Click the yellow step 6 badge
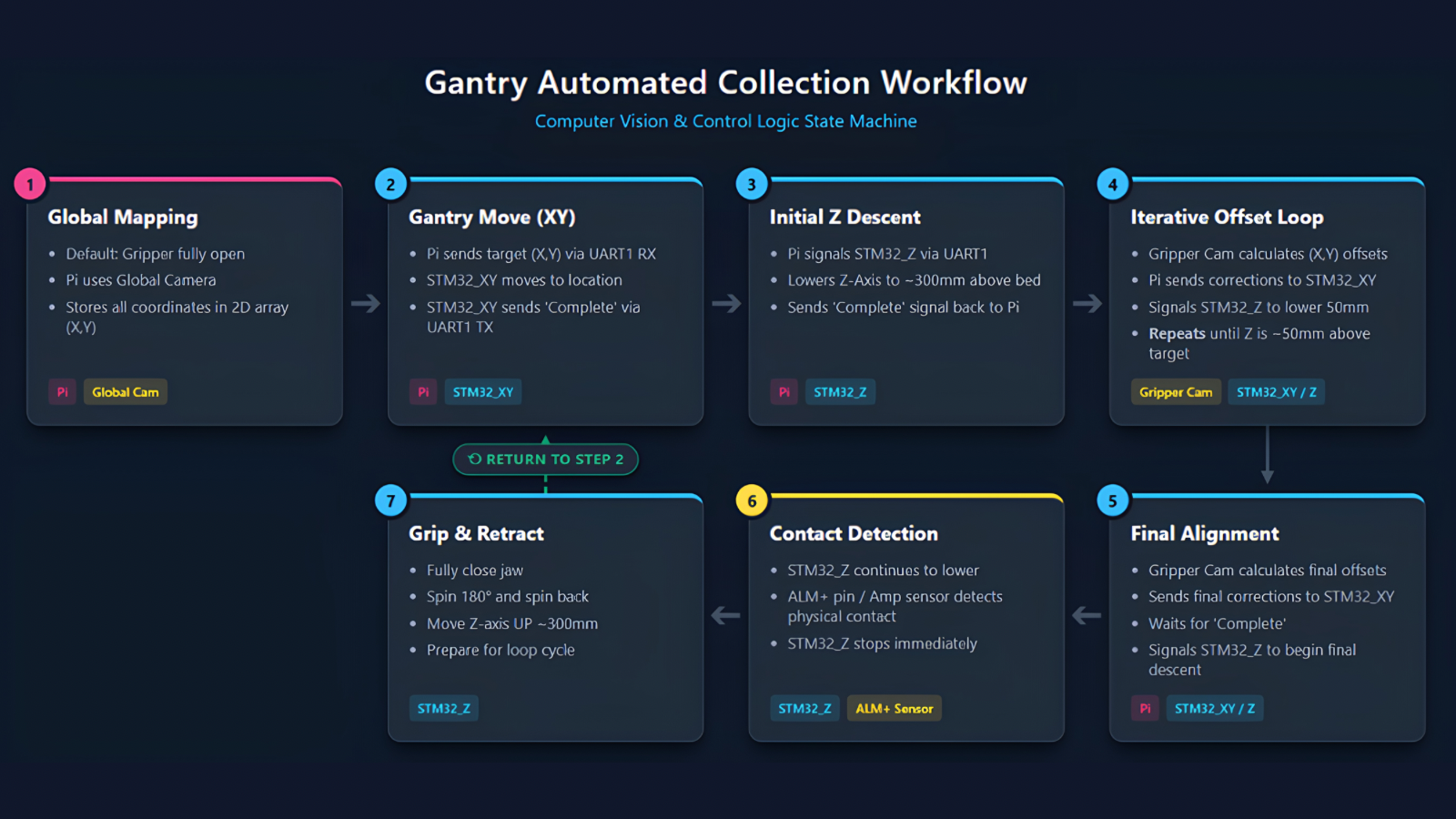Screen dimensions: 1456x819 752,501
